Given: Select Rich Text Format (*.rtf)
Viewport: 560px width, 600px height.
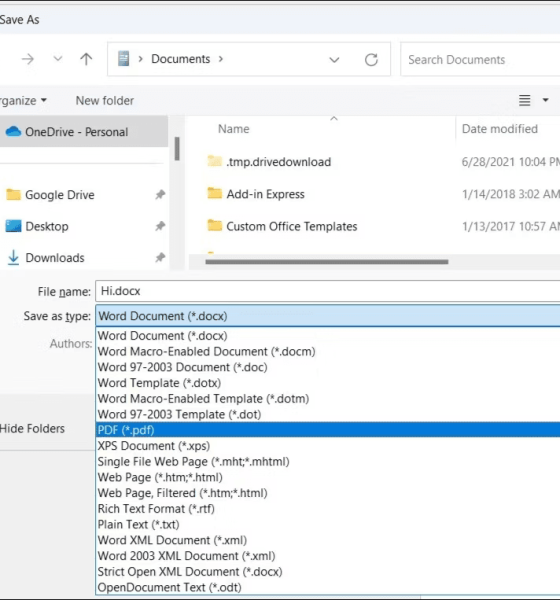Looking at the screenshot, I should [x=328, y=508].
